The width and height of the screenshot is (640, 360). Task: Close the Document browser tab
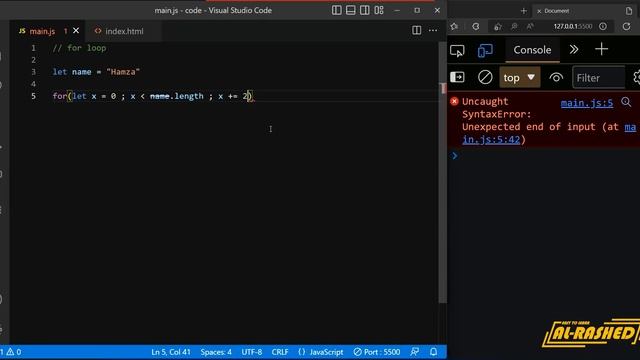click(539, 11)
